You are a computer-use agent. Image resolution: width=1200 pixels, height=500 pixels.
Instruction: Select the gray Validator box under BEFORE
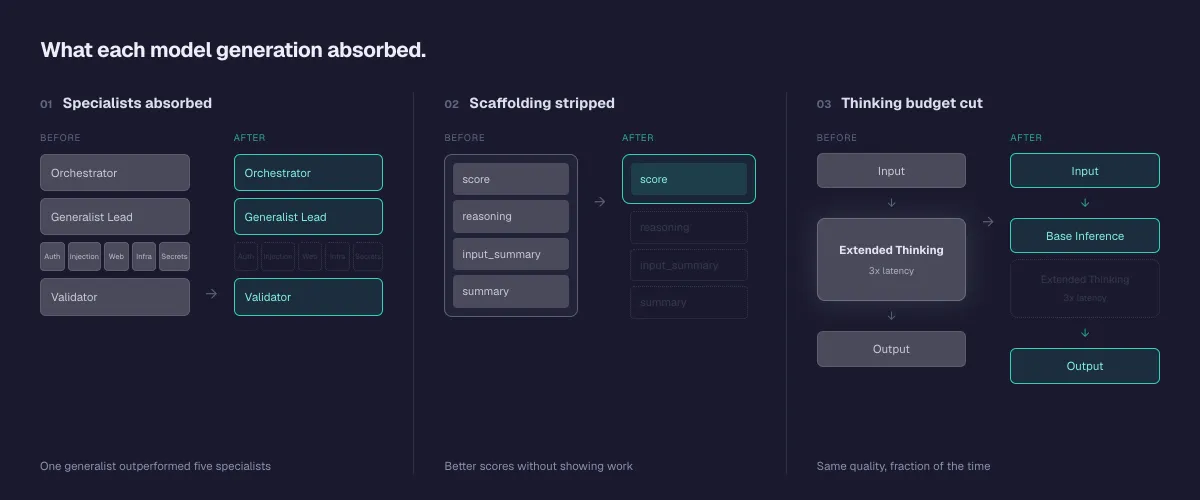pyautogui.click(x=115, y=297)
